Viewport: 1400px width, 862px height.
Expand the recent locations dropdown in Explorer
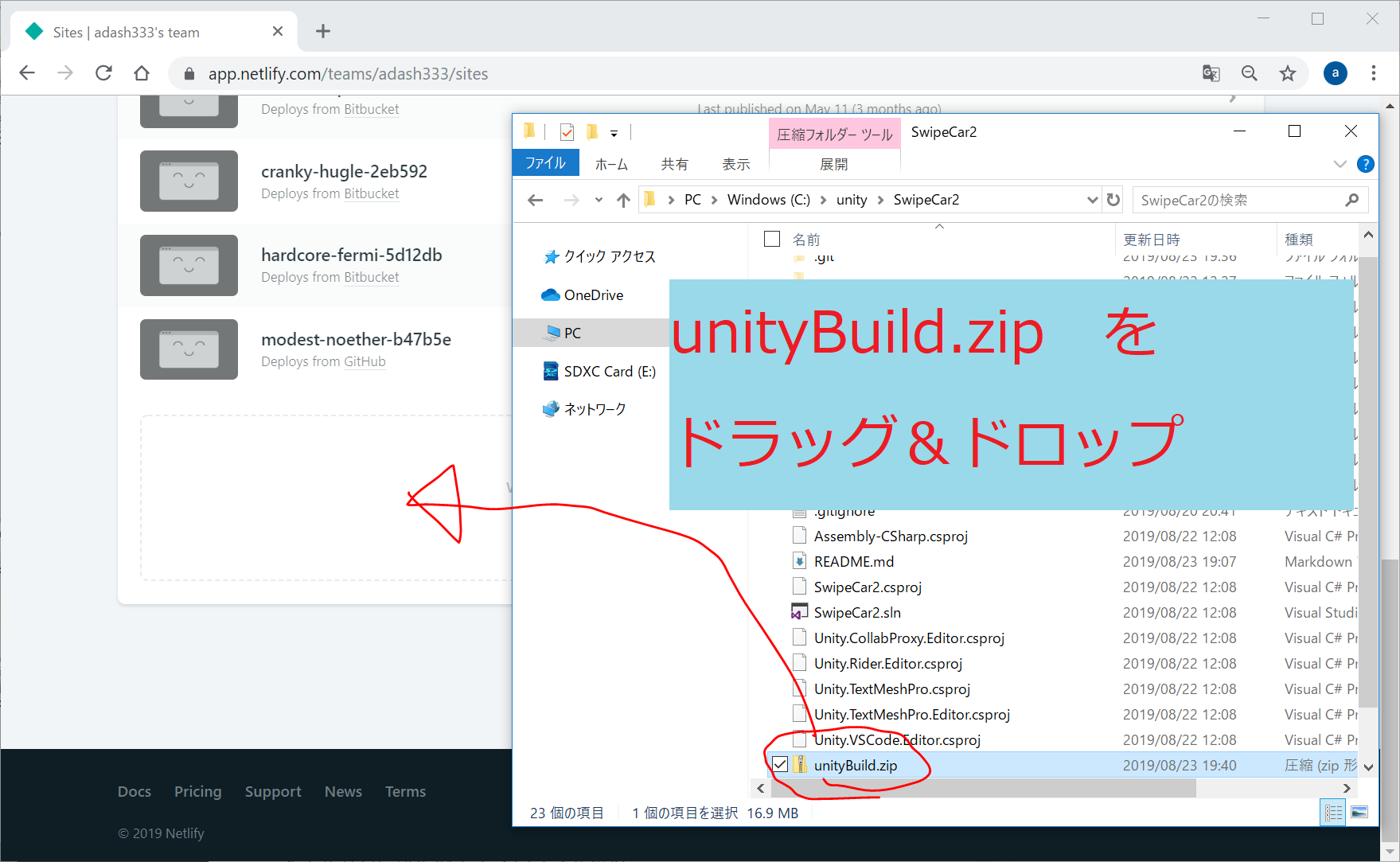coord(599,200)
